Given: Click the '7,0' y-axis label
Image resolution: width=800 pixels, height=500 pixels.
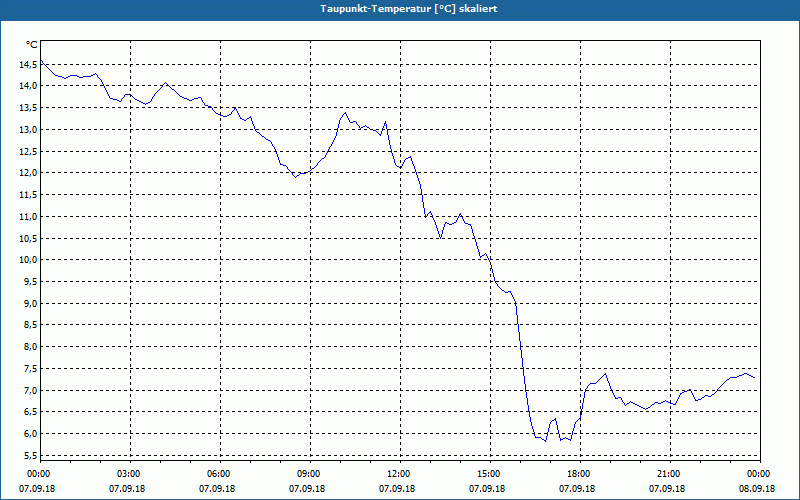Looking at the screenshot, I should pos(31,391).
